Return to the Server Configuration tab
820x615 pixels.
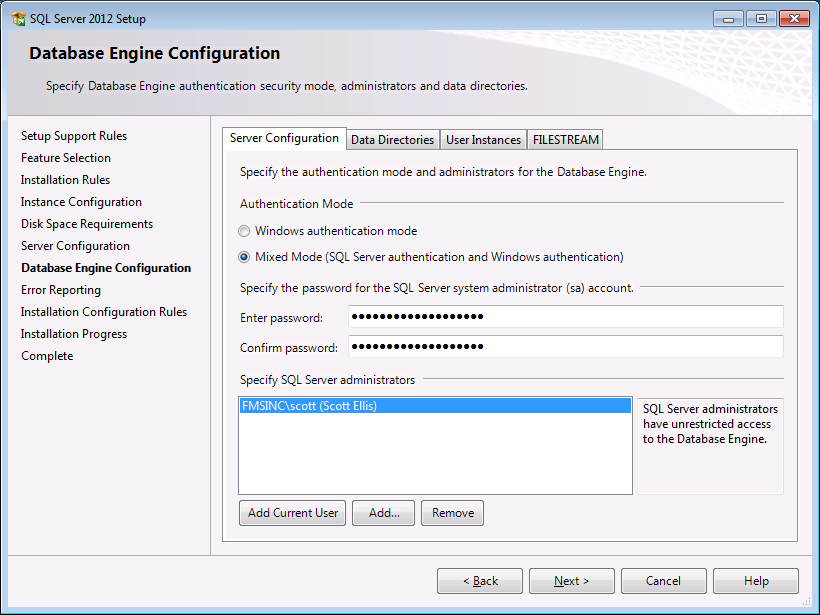[x=284, y=139]
